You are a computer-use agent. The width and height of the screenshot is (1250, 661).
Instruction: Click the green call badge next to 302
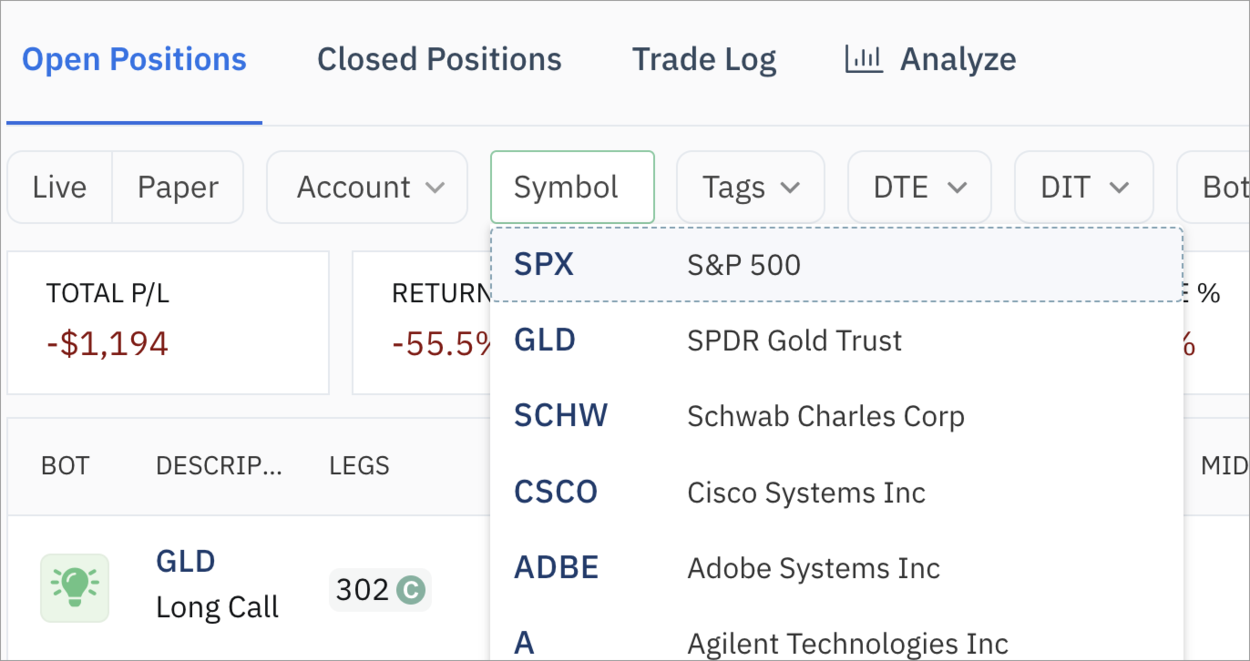click(x=410, y=590)
